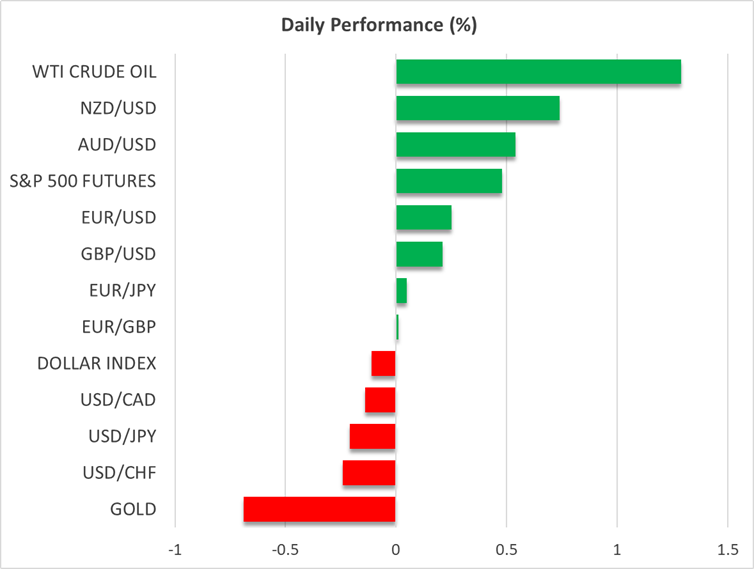754x569 pixels.
Task: Select the EUR/USD green bar
Action: (423, 217)
